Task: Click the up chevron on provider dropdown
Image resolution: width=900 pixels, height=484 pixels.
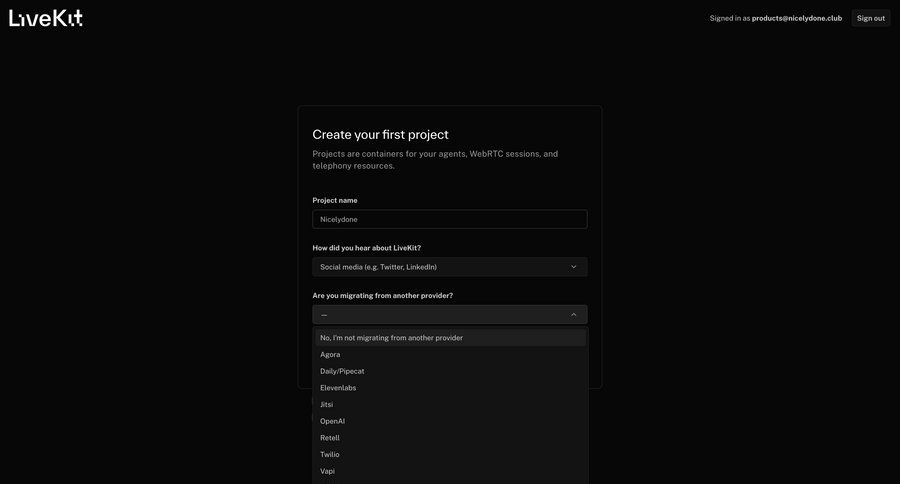Action: [x=573, y=315]
